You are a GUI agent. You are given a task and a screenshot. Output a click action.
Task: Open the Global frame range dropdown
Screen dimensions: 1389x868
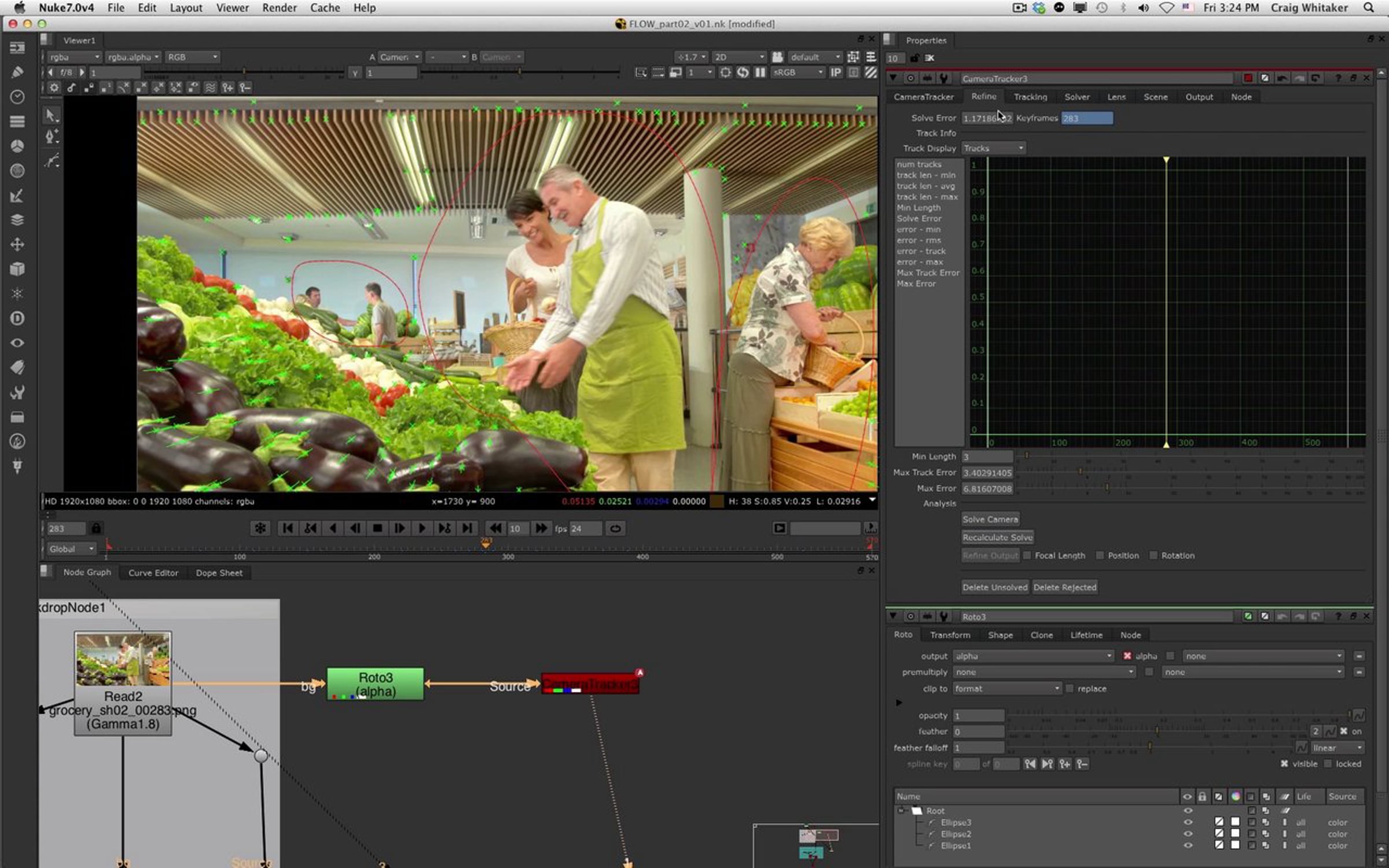coord(71,549)
